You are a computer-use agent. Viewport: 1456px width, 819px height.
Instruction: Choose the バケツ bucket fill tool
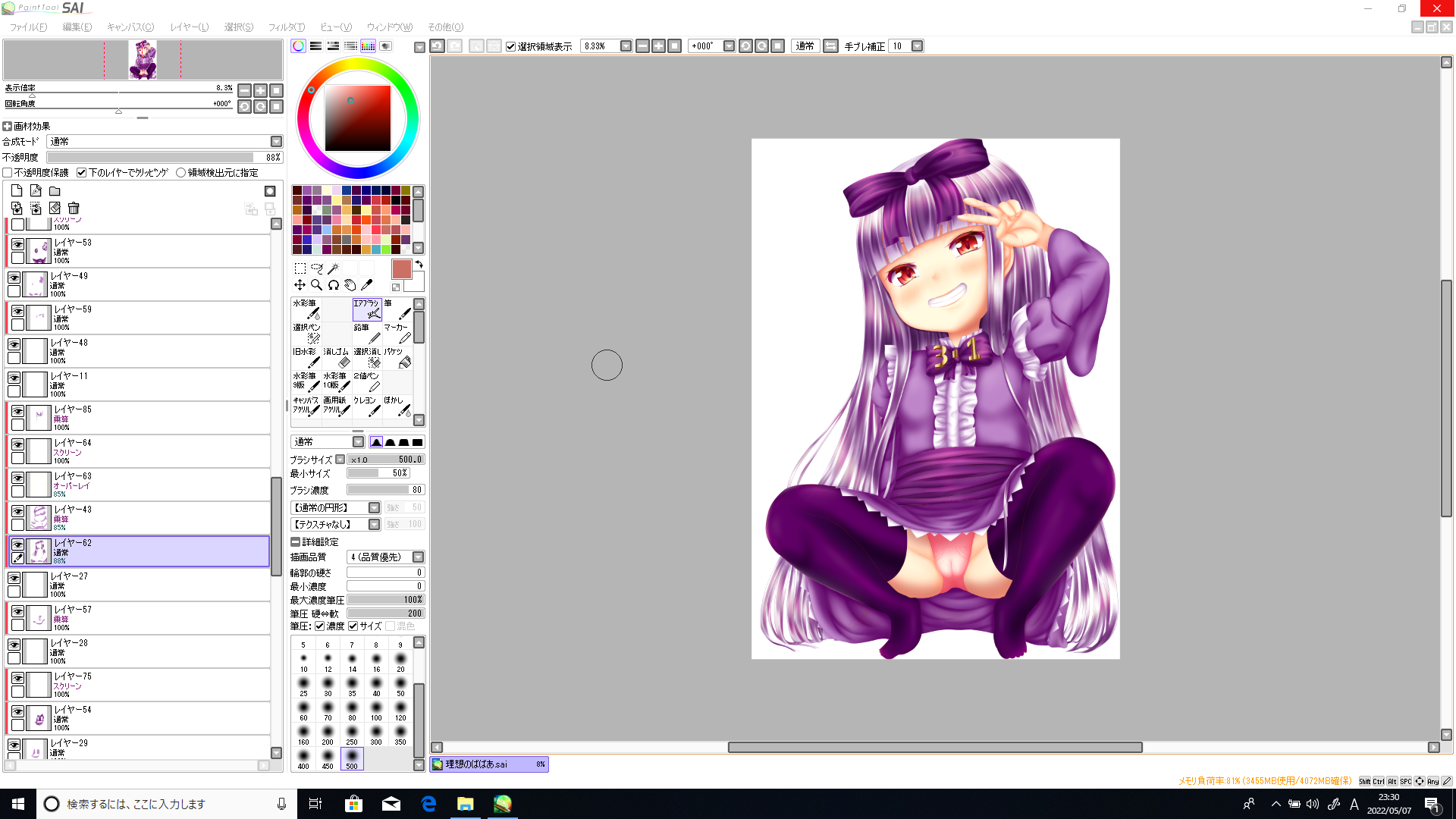tap(397, 358)
